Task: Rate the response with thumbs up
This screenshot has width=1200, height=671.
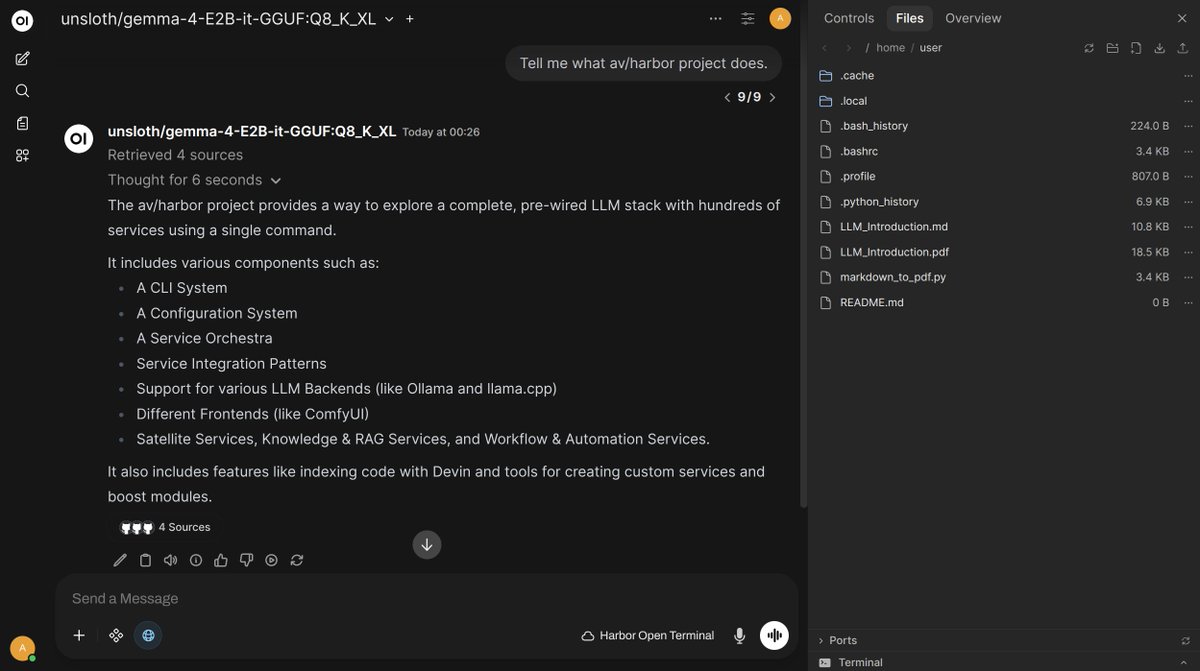Action: tap(221, 559)
